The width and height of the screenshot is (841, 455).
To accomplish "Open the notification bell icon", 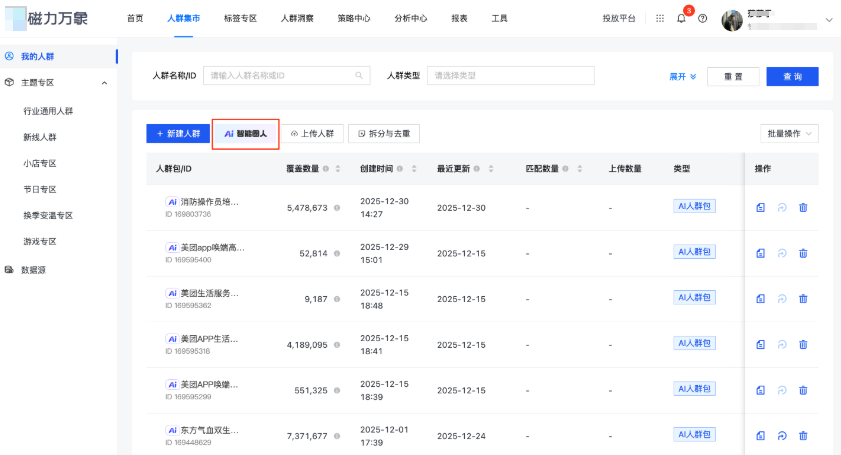I will (x=681, y=19).
